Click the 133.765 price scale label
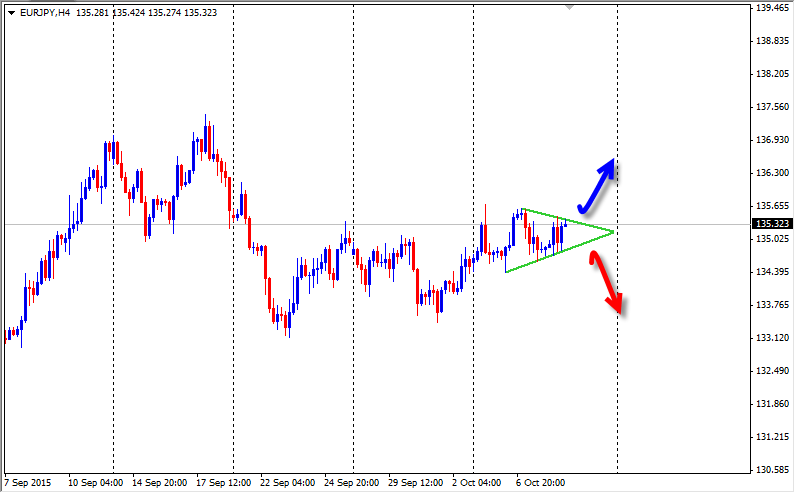This screenshot has width=795, height=492. pos(772,304)
